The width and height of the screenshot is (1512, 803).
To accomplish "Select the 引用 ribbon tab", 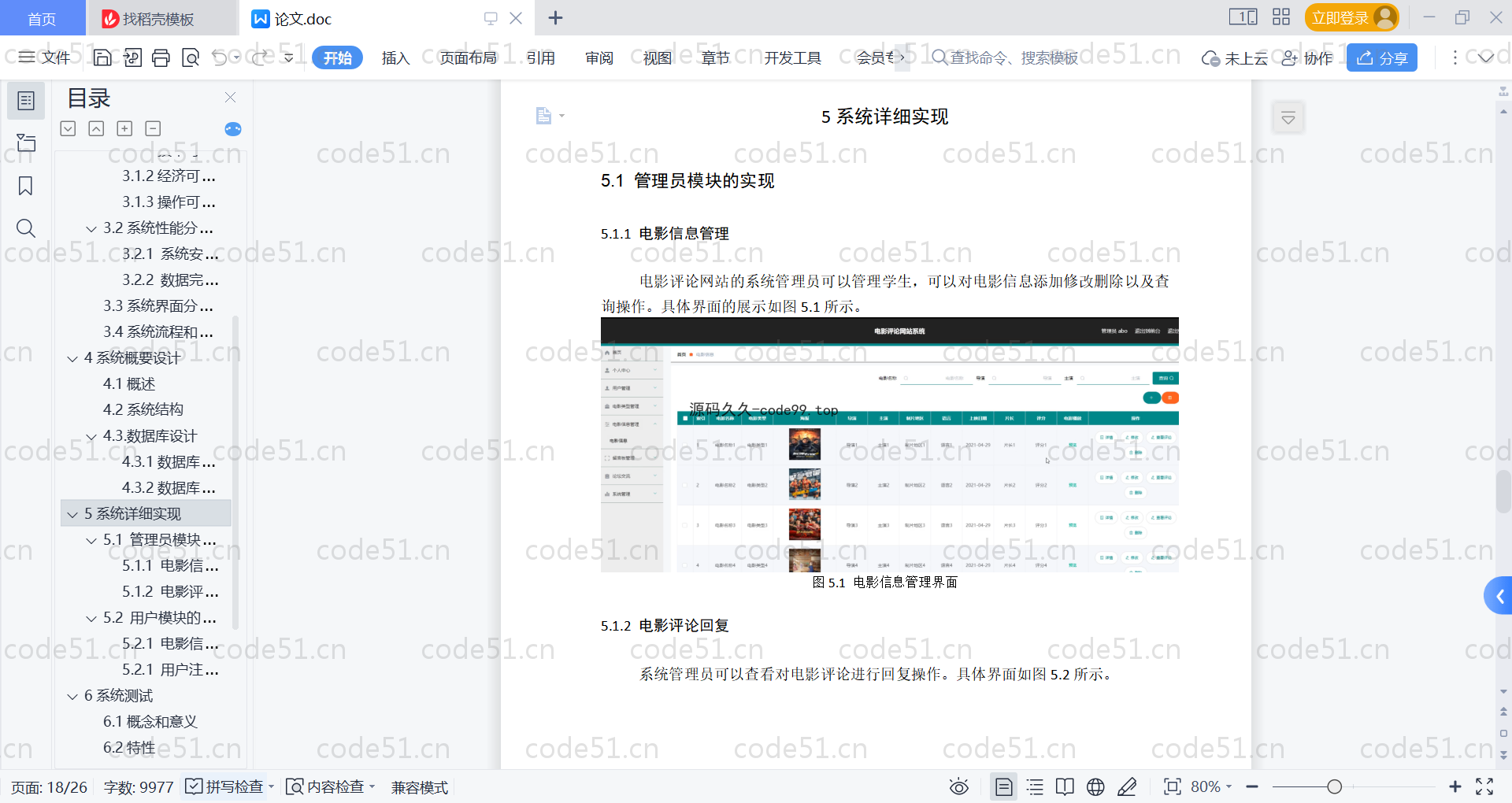I will [541, 57].
